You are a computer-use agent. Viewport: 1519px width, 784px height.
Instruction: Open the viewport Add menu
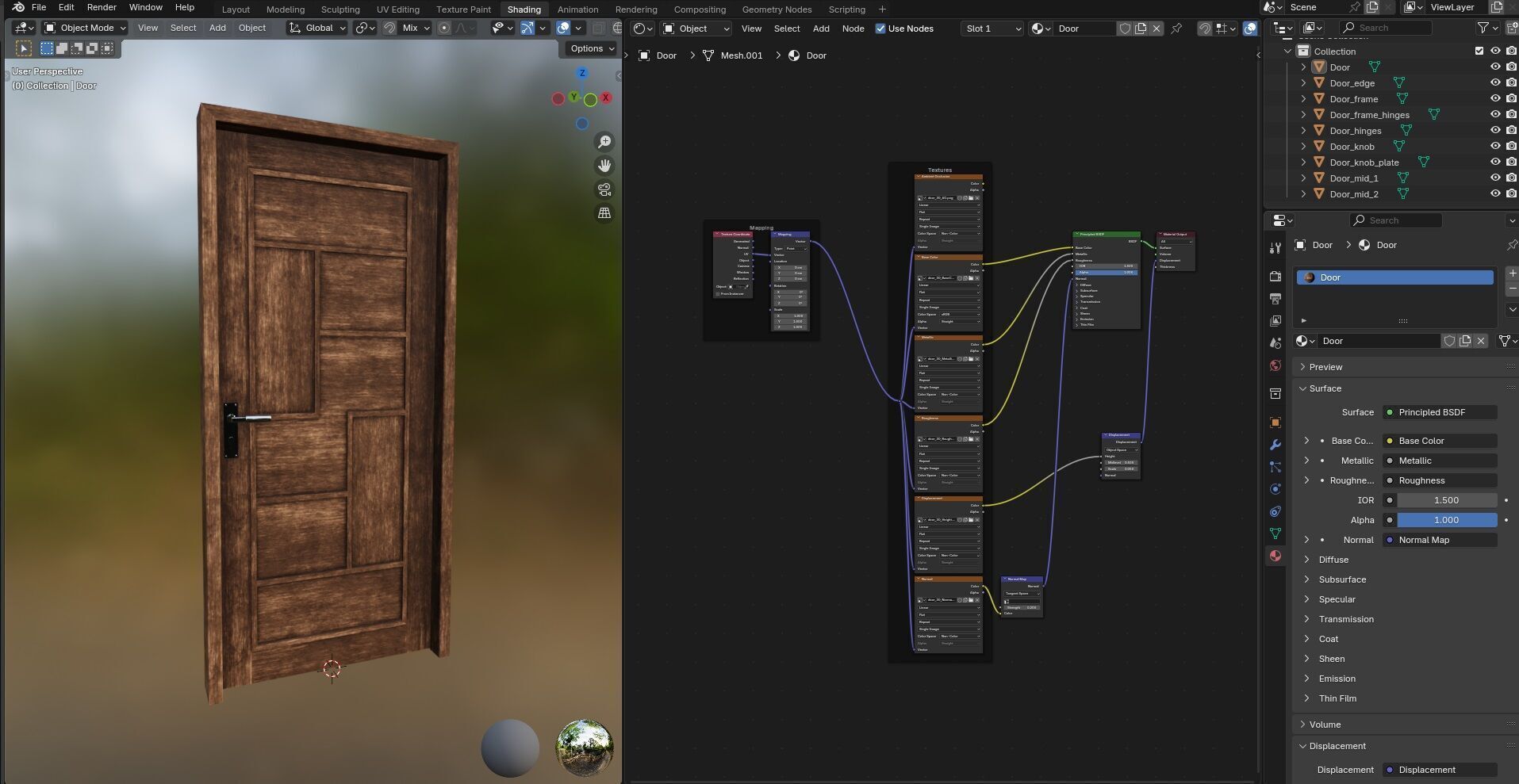point(217,28)
